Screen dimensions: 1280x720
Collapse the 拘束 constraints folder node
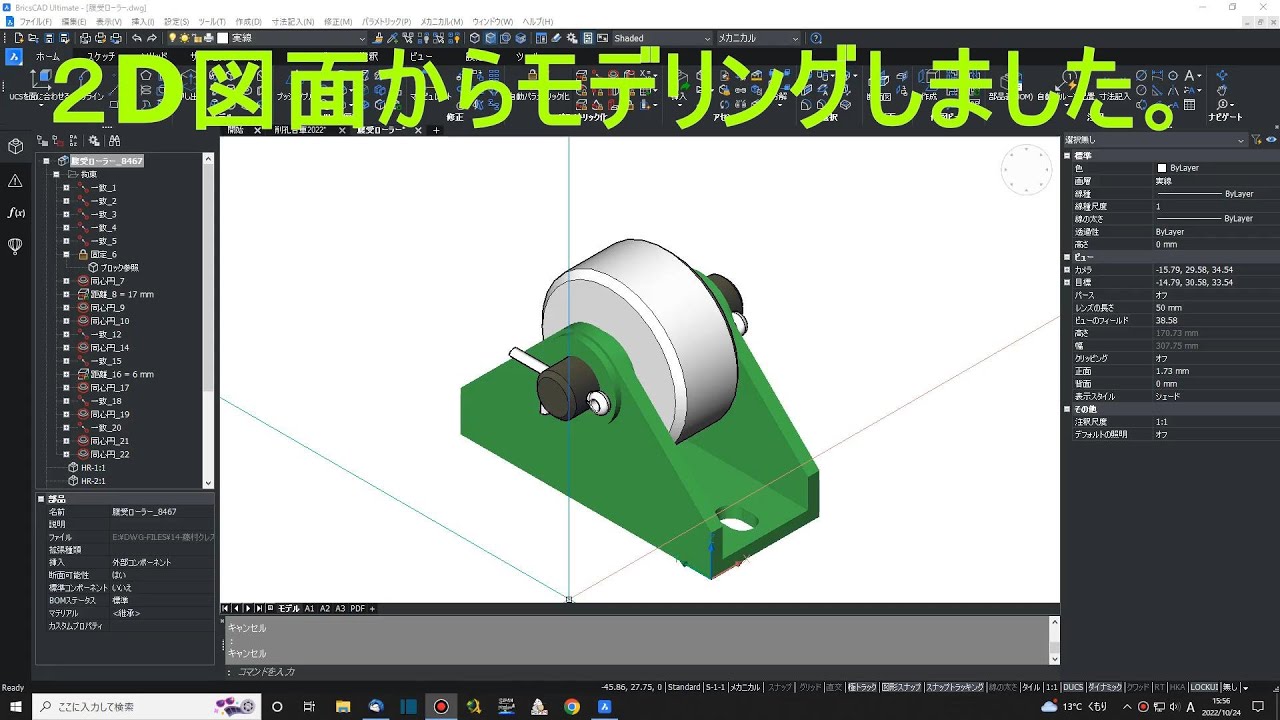(57, 174)
